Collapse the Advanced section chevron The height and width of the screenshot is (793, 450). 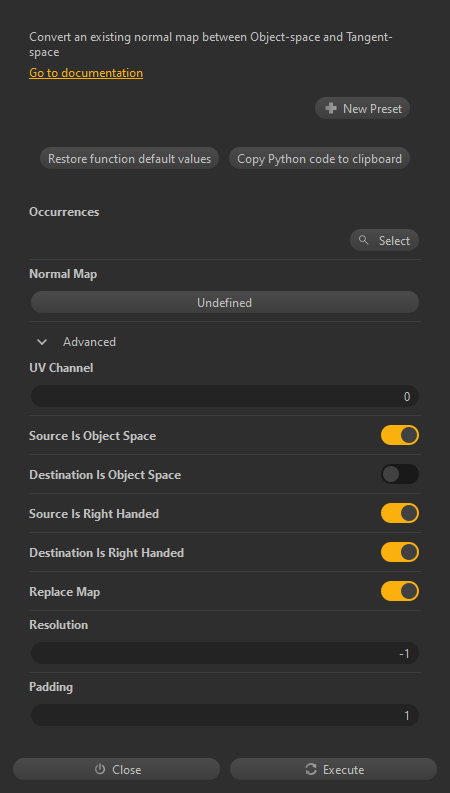click(42, 342)
